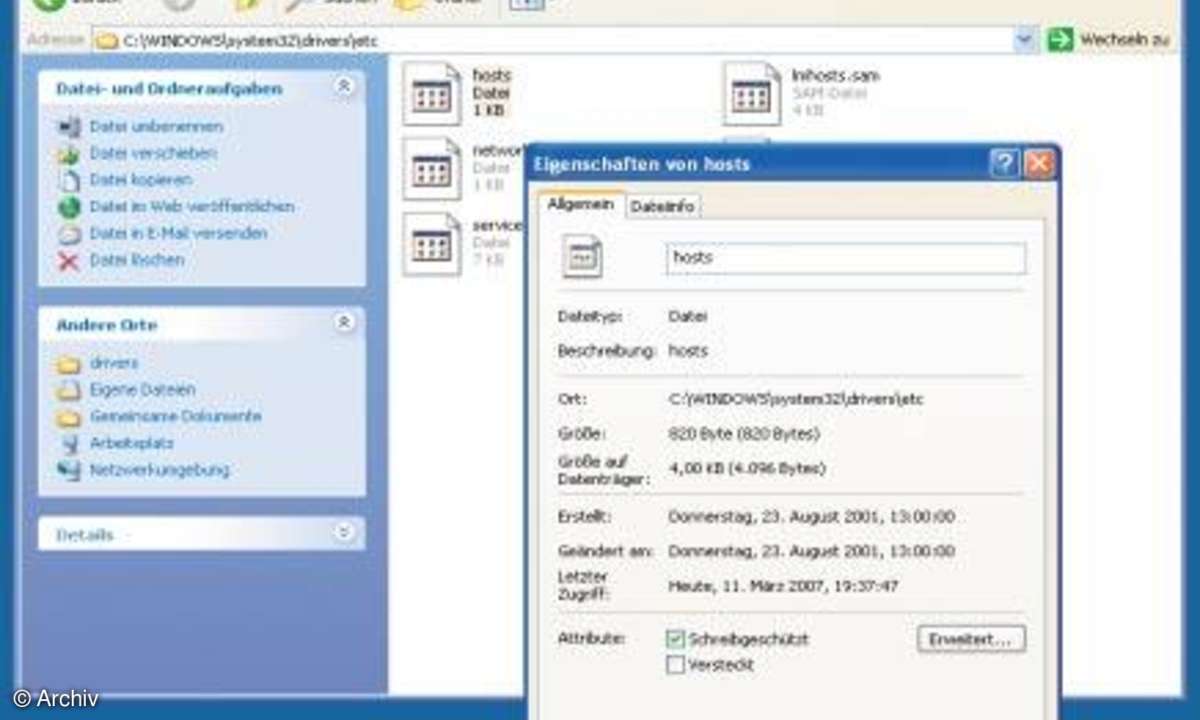Click the hosts file icon in properties dialog

pos(582,257)
